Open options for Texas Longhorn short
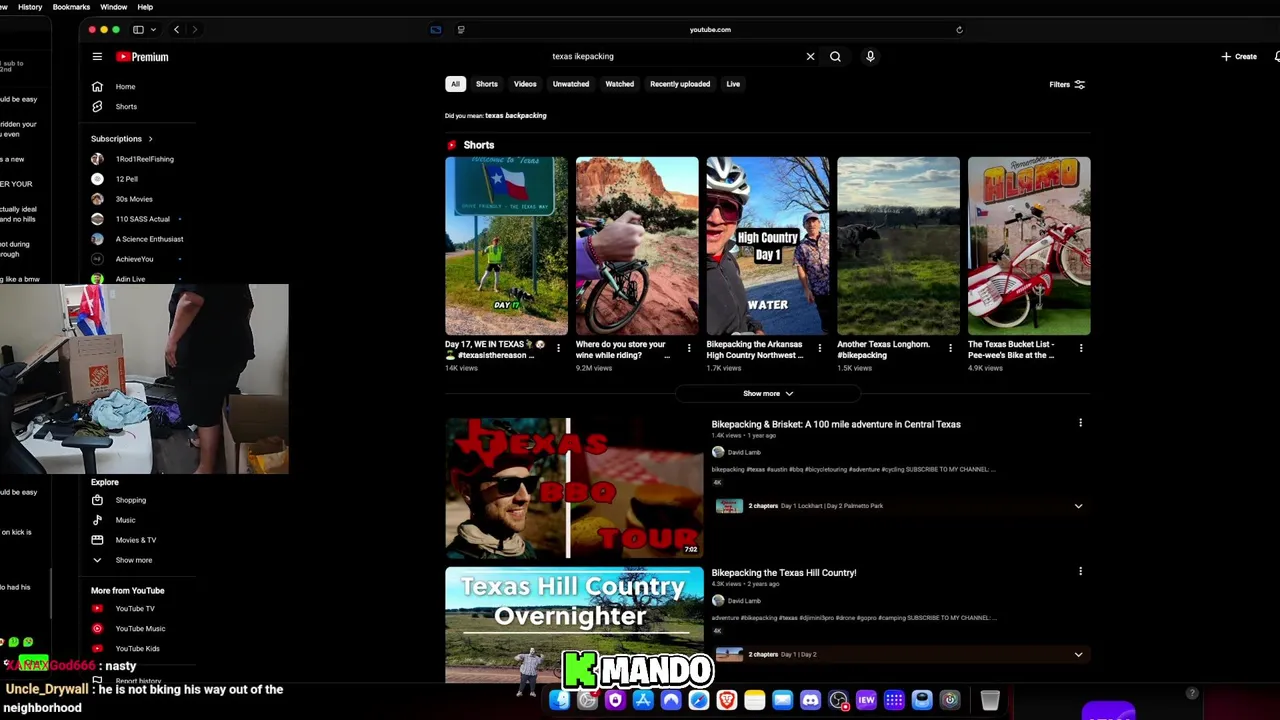1280x720 pixels. tap(950, 348)
